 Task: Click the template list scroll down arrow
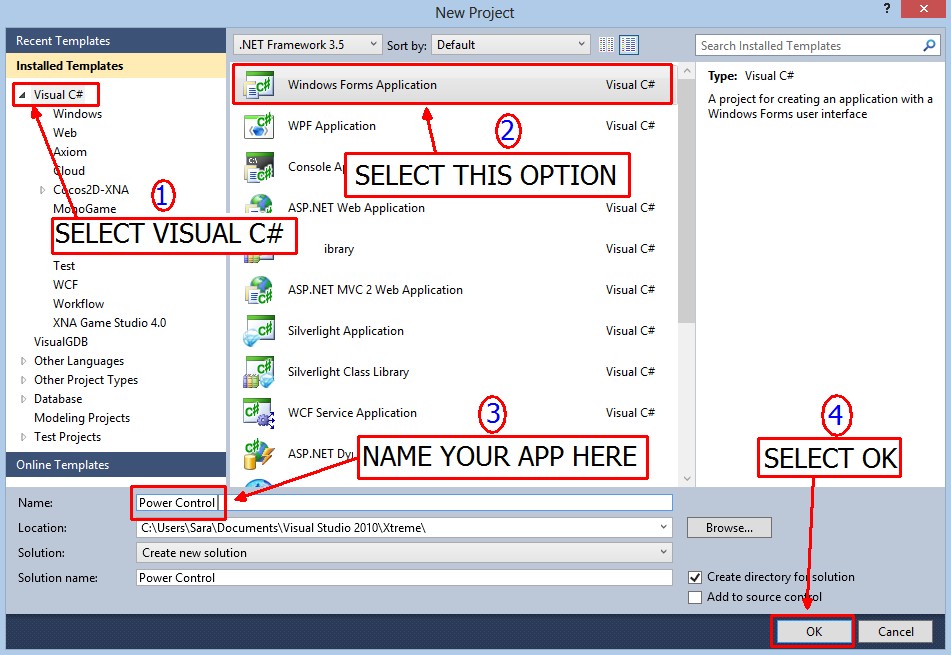click(687, 479)
